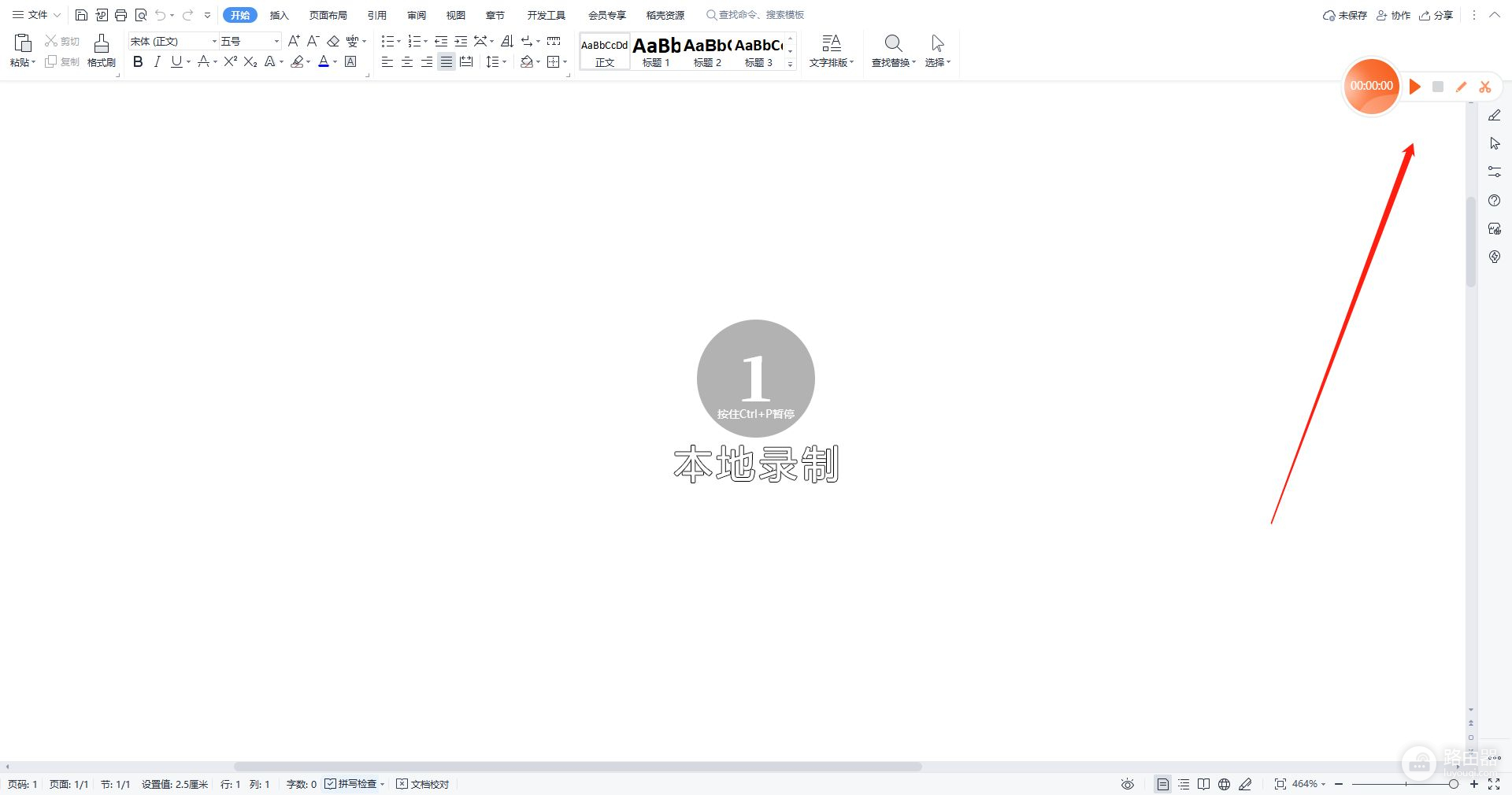Click the orange scissors icon in recorder
The height and width of the screenshot is (795, 1512).
(1485, 87)
